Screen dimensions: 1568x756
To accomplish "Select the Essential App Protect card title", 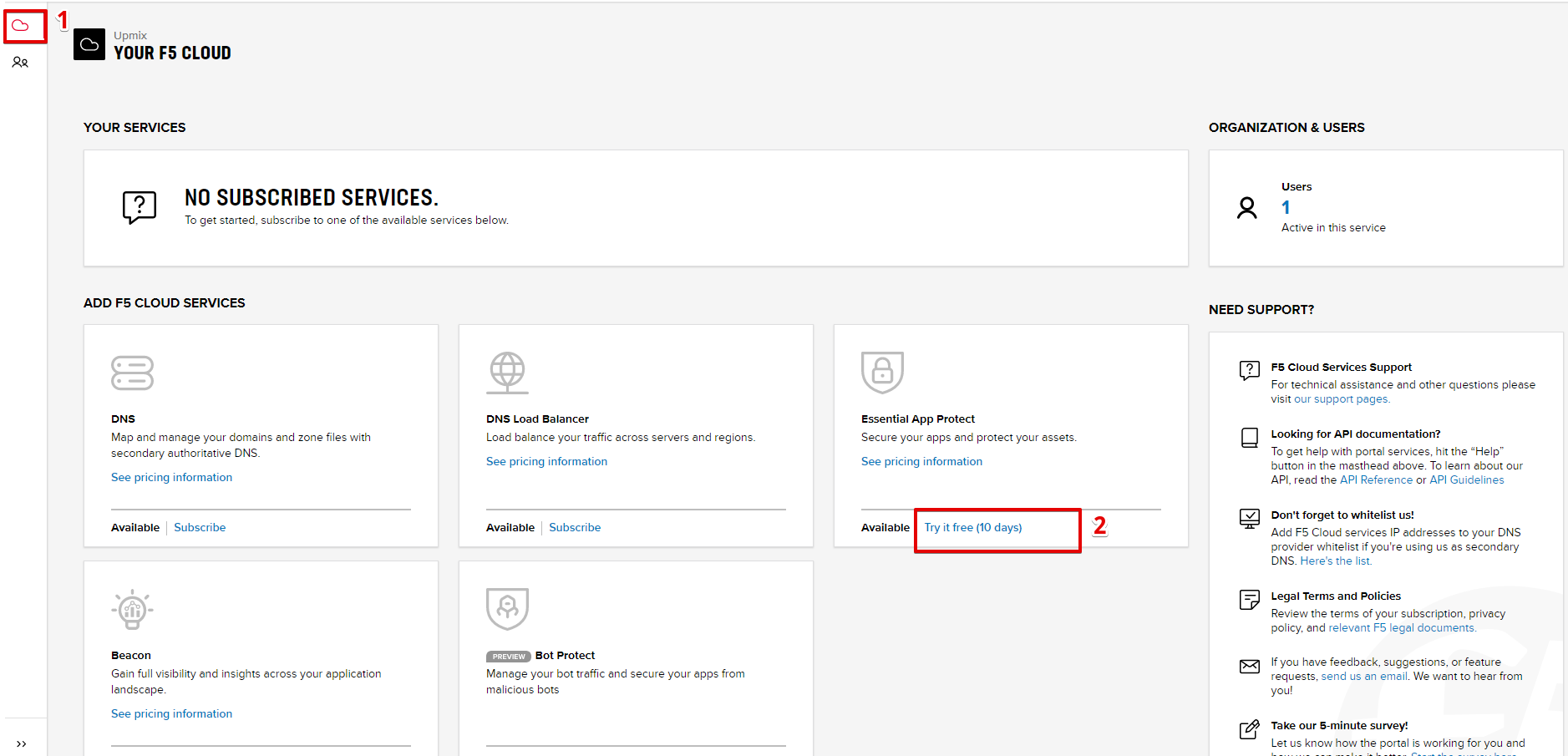I will [918, 419].
